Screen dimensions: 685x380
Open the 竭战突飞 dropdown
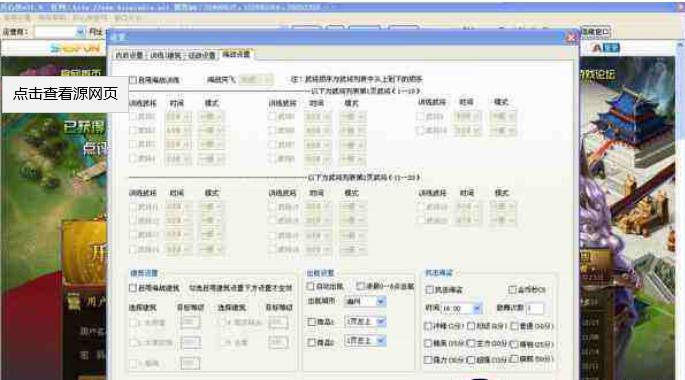coord(256,79)
